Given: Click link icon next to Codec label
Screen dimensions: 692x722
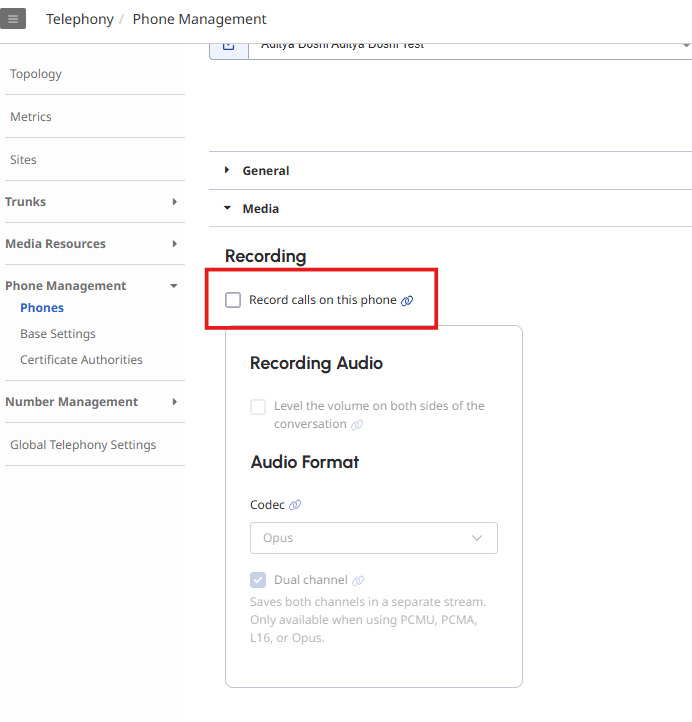Looking at the screenshot, I should (295, 506).
